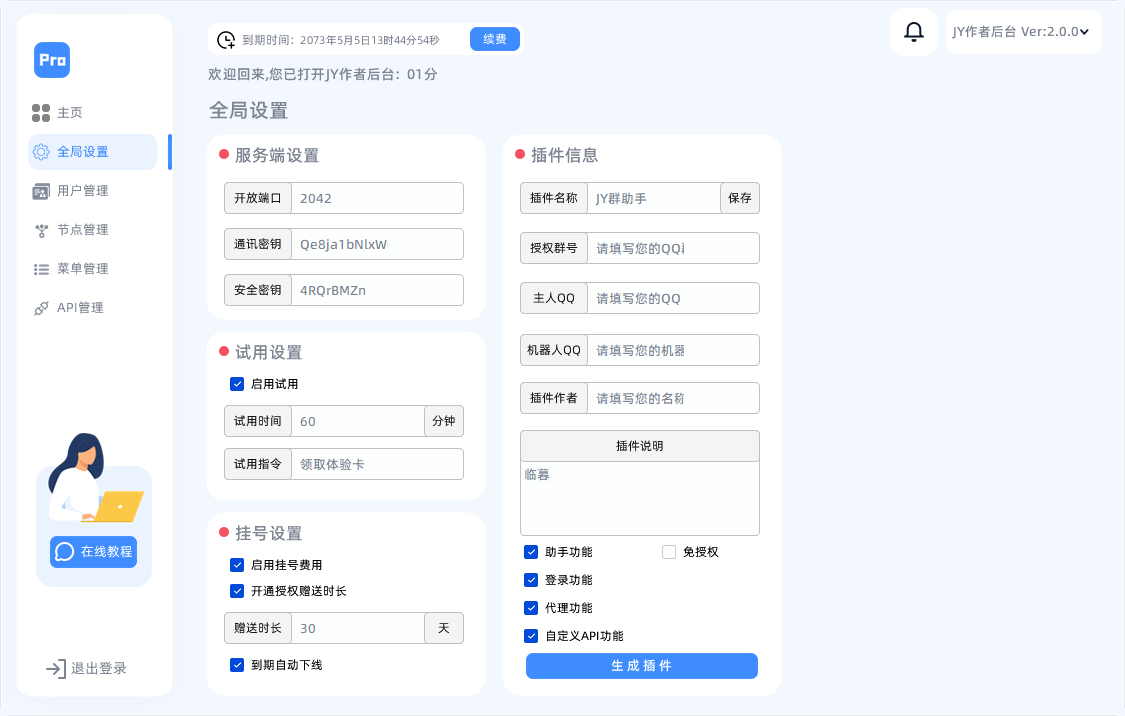This screenshot has width=1125, height=716.
Task: Disable the 启用试用 trial checkbox
Action: point(237,384)
